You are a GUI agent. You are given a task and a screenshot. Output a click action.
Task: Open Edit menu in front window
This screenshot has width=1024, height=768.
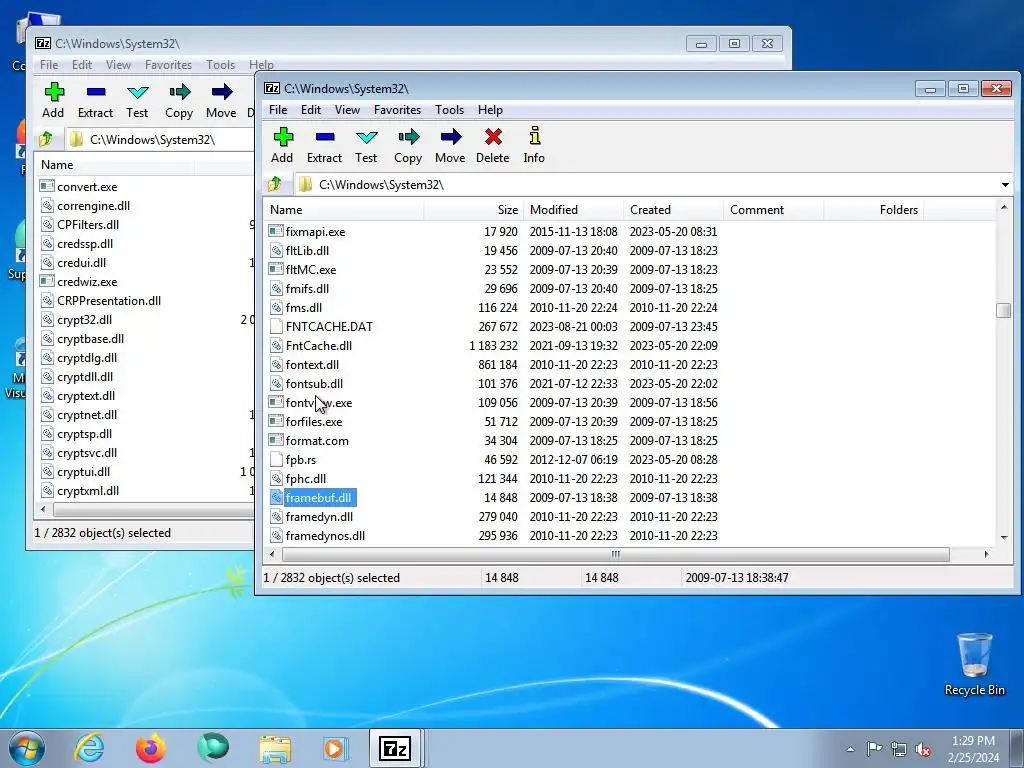pyautogui.click(x=311, y=110)
